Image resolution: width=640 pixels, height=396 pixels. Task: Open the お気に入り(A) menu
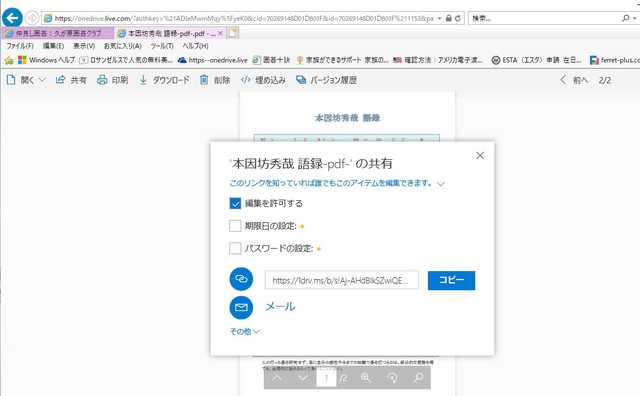pyautogui.click(x=122, y=46)
